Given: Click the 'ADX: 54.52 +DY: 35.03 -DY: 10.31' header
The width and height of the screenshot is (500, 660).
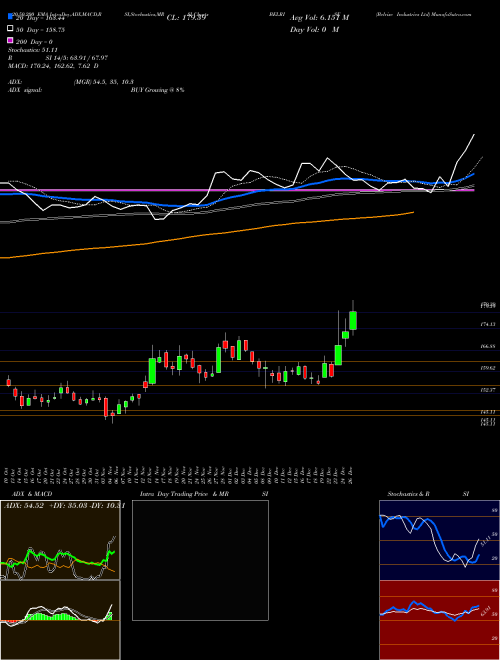Looking at the screenshot, I should click(x=64, y=506).
